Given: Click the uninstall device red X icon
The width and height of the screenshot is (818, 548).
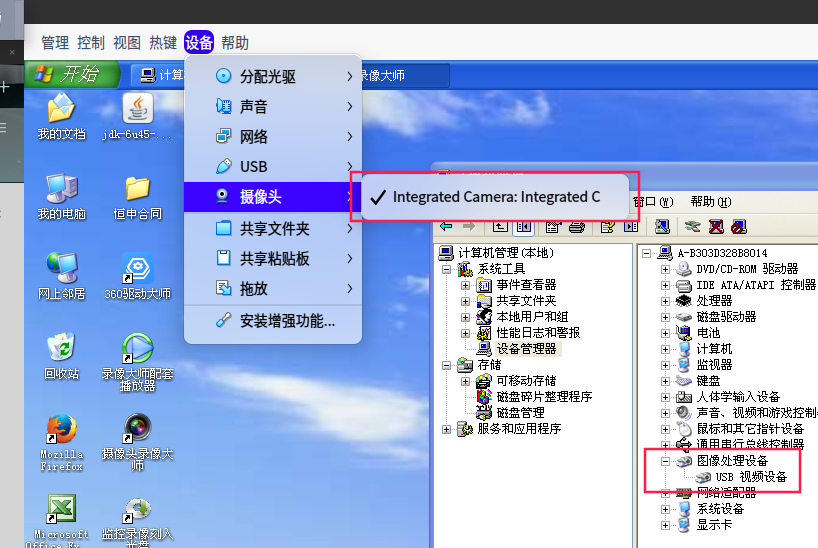Looking at the screenshot, I should click(716, 227).
